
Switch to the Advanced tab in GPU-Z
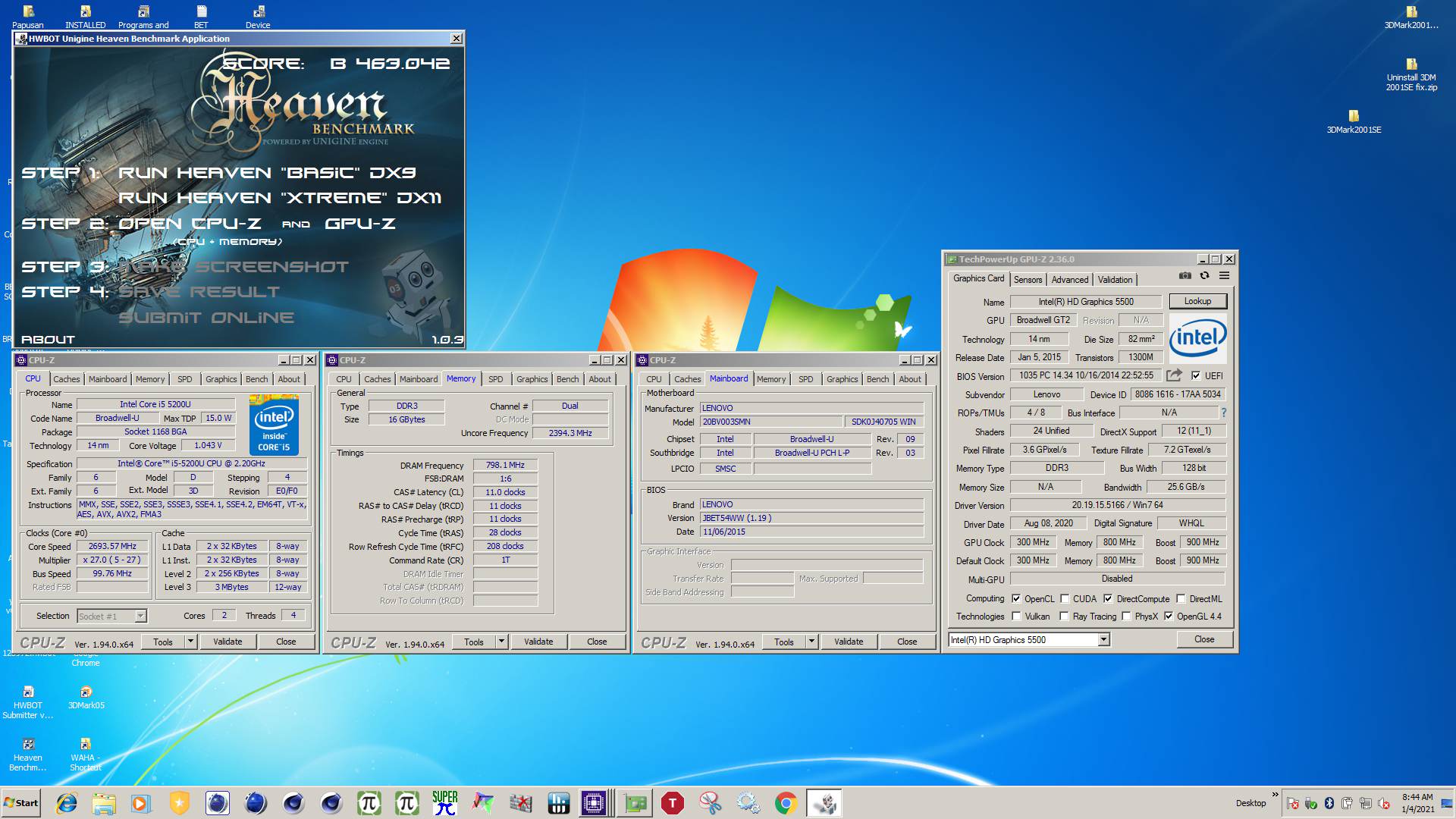(x=1069, y=279)
